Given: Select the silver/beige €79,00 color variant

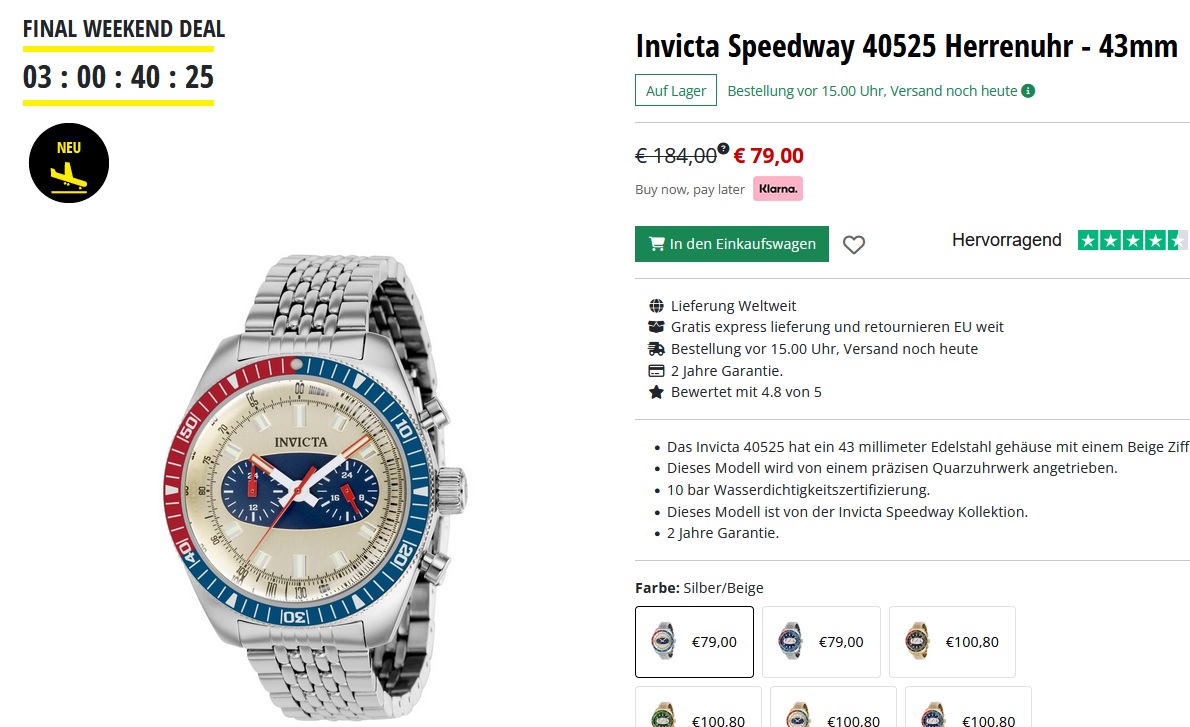Looking at the screenshot, I should [x=694, y=642].
